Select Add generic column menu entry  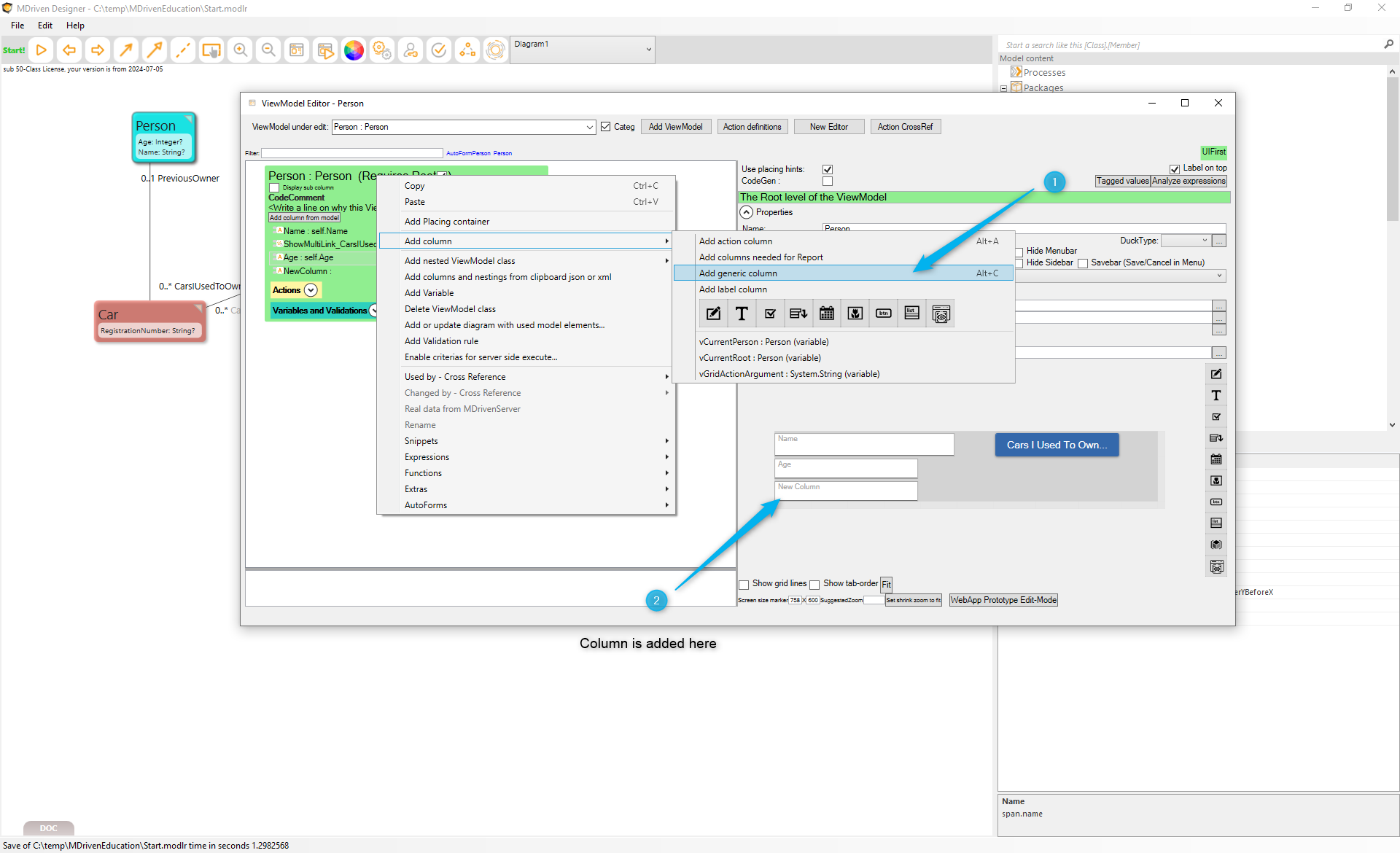(x=738, y=273)
